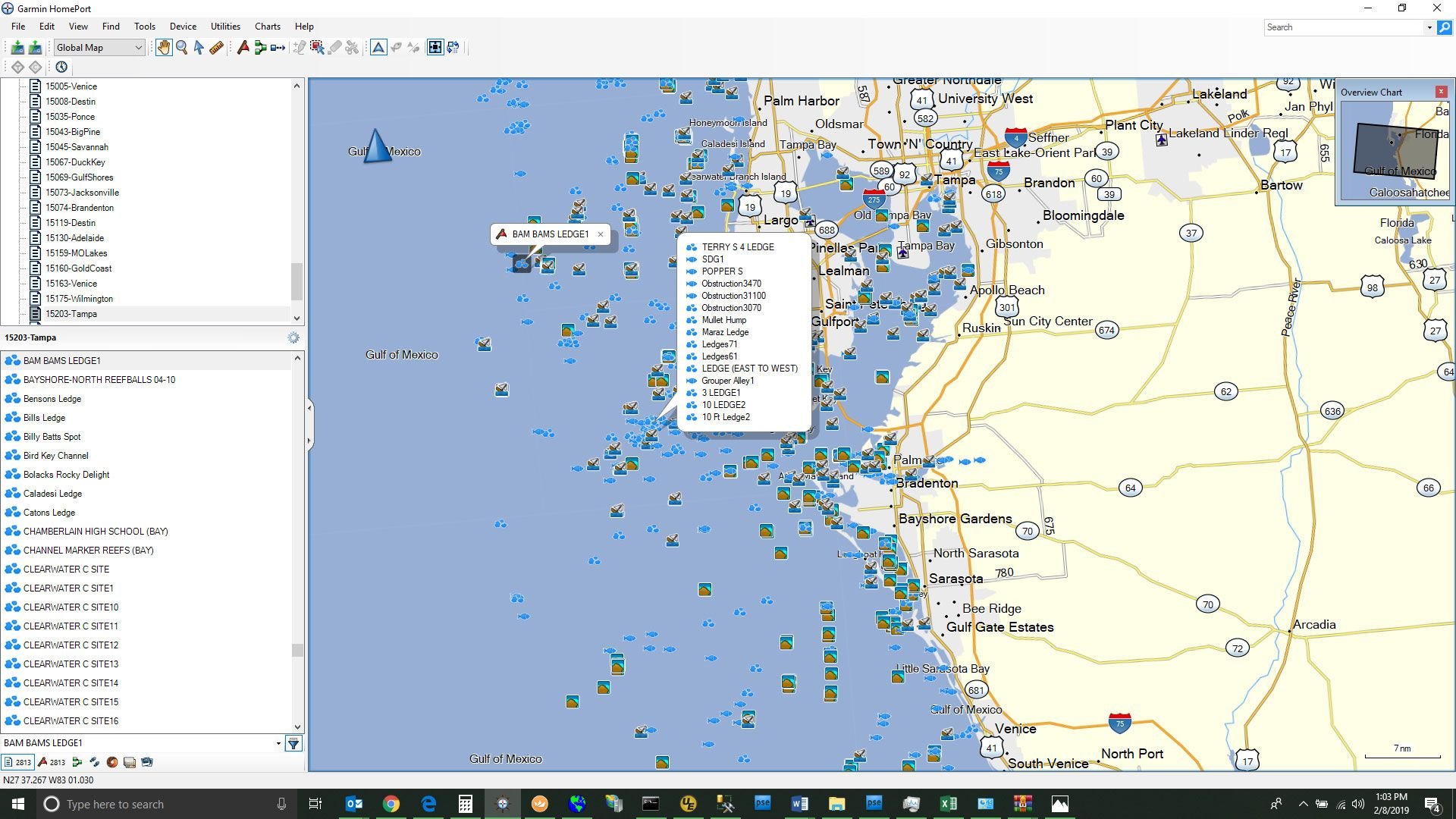Click Mullet Hump in popup list
This screenshot has width=1456, height=819.
[723, 320]
